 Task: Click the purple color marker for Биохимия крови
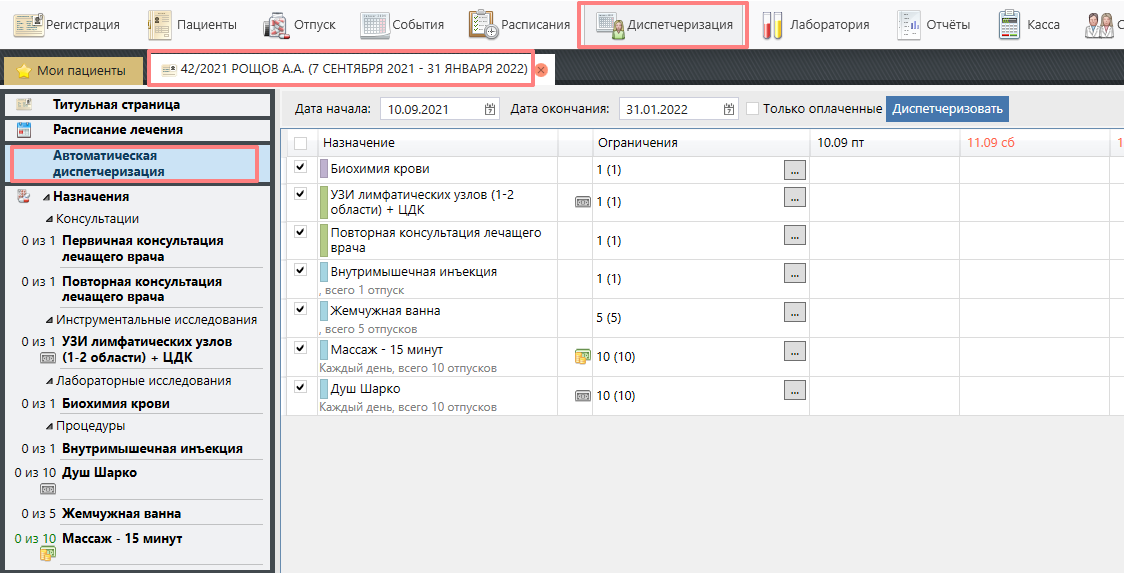(323, 169)
